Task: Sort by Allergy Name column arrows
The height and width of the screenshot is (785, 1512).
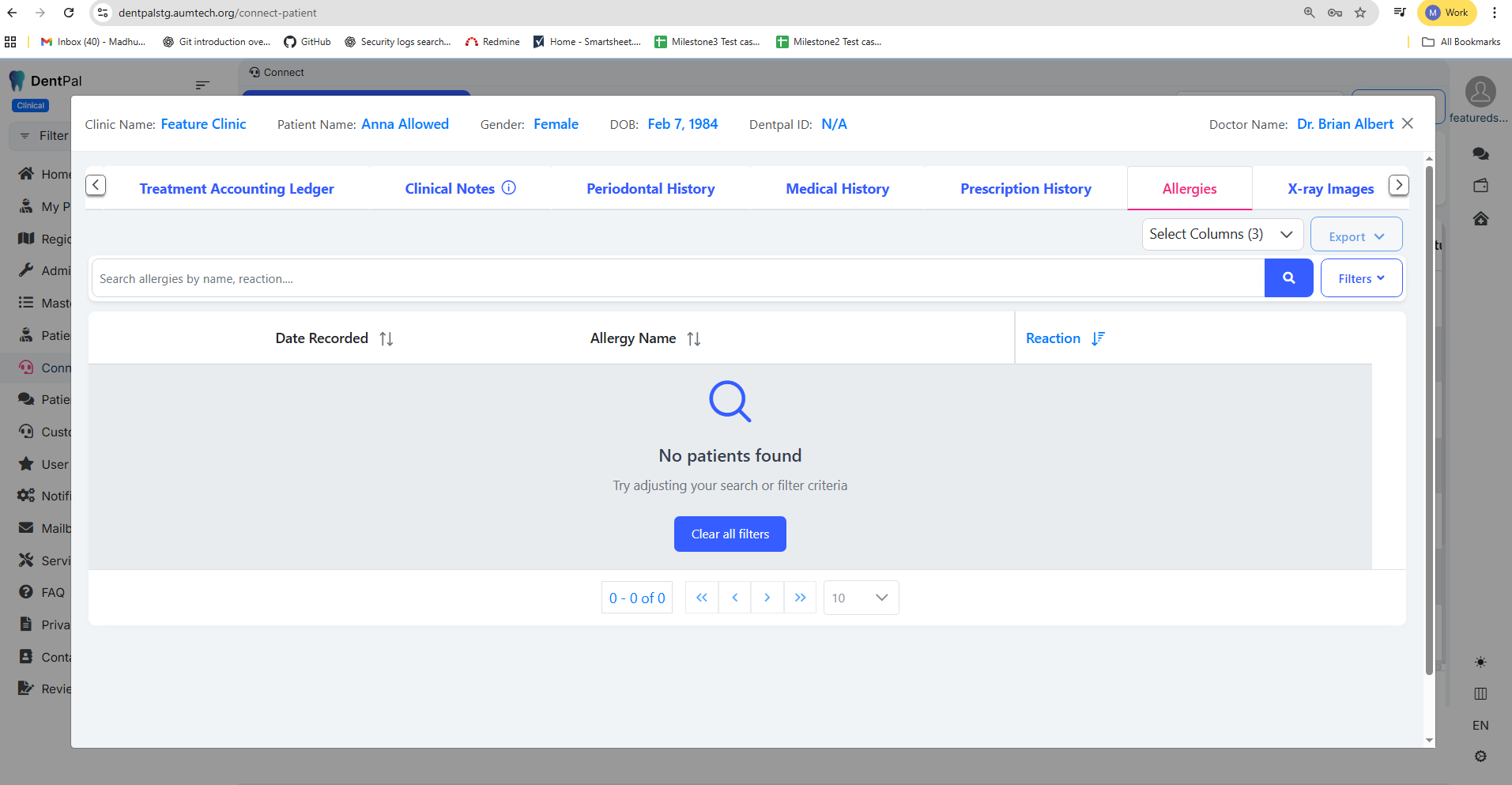Action: pyautogui.click(x=693, y=339)
